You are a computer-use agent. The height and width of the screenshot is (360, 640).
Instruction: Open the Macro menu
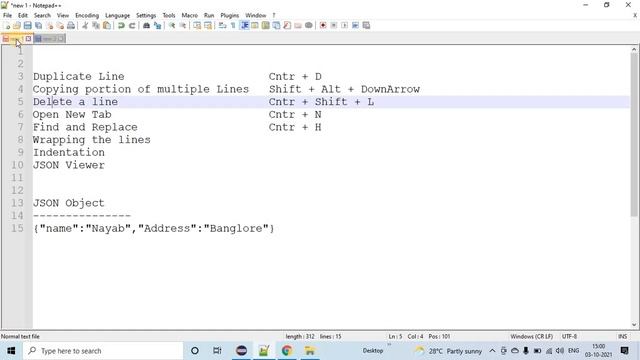click(189, 15)
